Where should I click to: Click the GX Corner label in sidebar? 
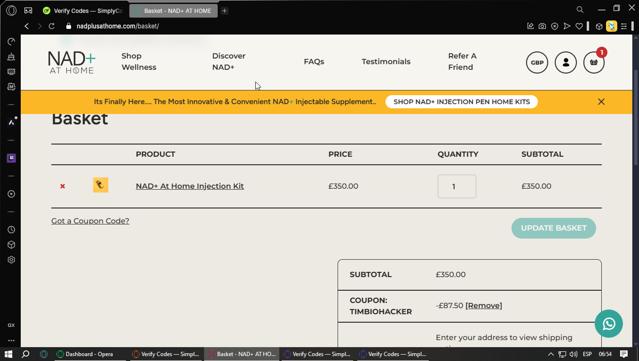tap(11, 325)
